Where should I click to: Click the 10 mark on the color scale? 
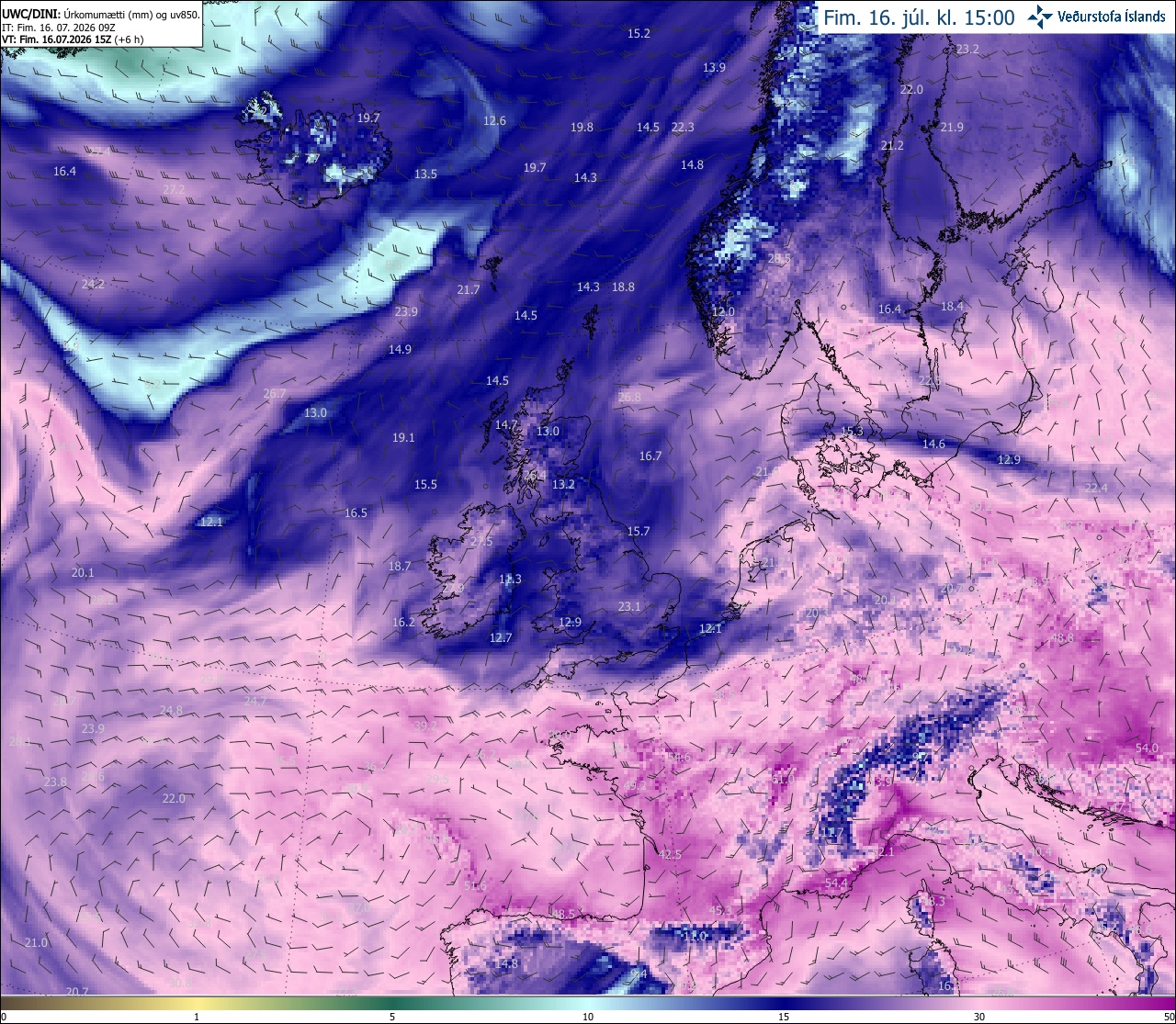tap(588, 1017)
